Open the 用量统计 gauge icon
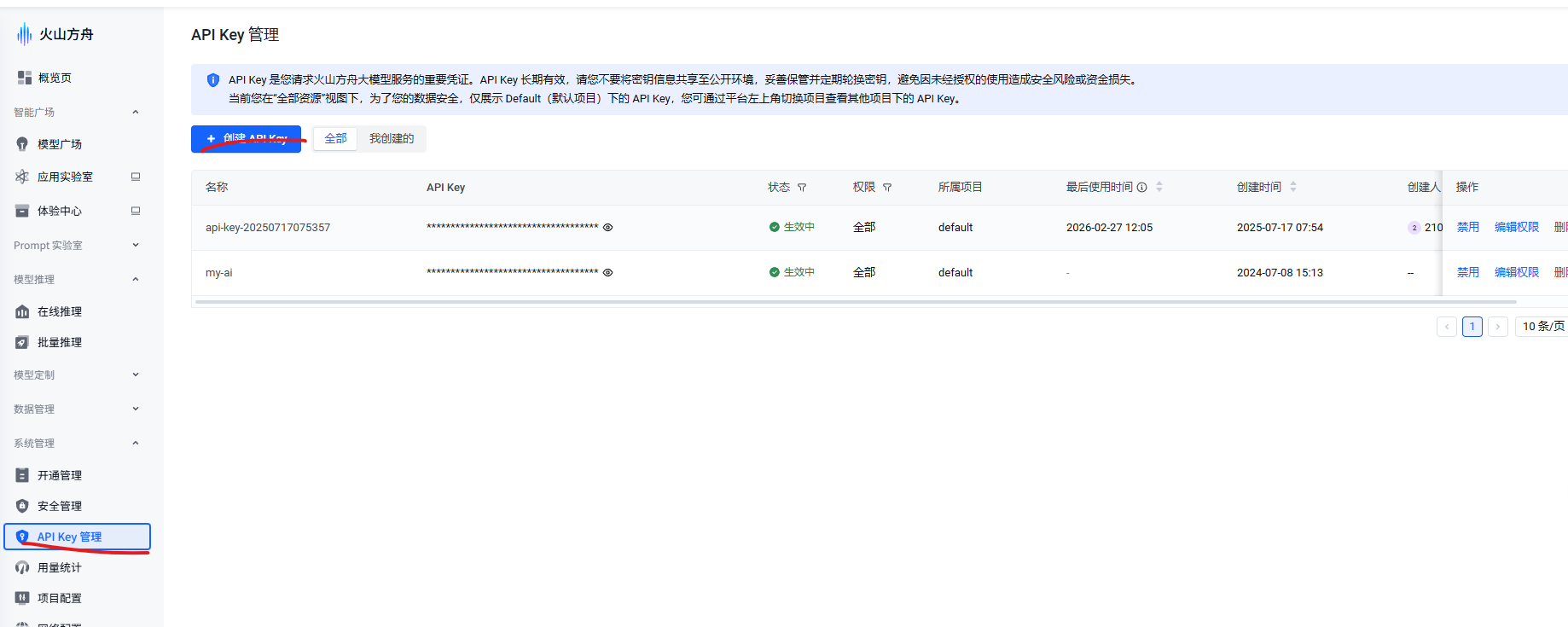The image size is (1568, 627). [x=22, y=567]
